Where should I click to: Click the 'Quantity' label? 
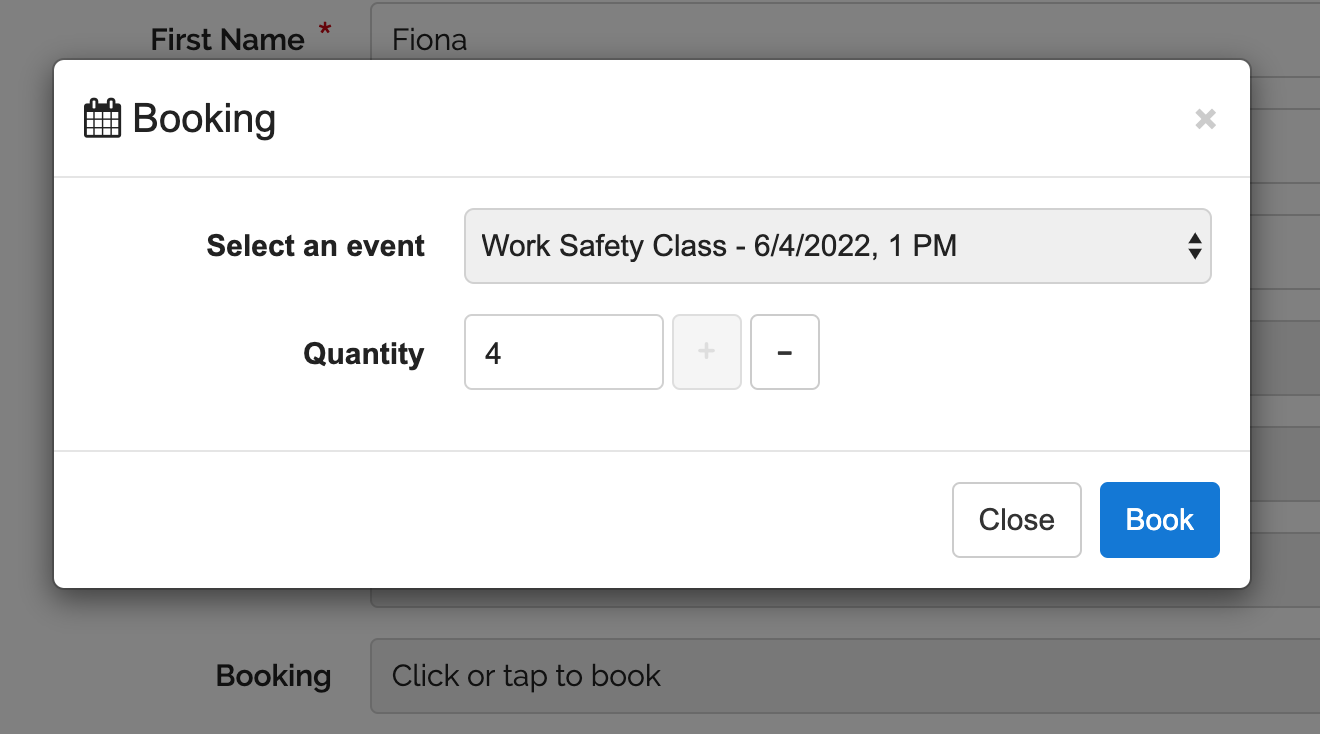click(364, 354)
